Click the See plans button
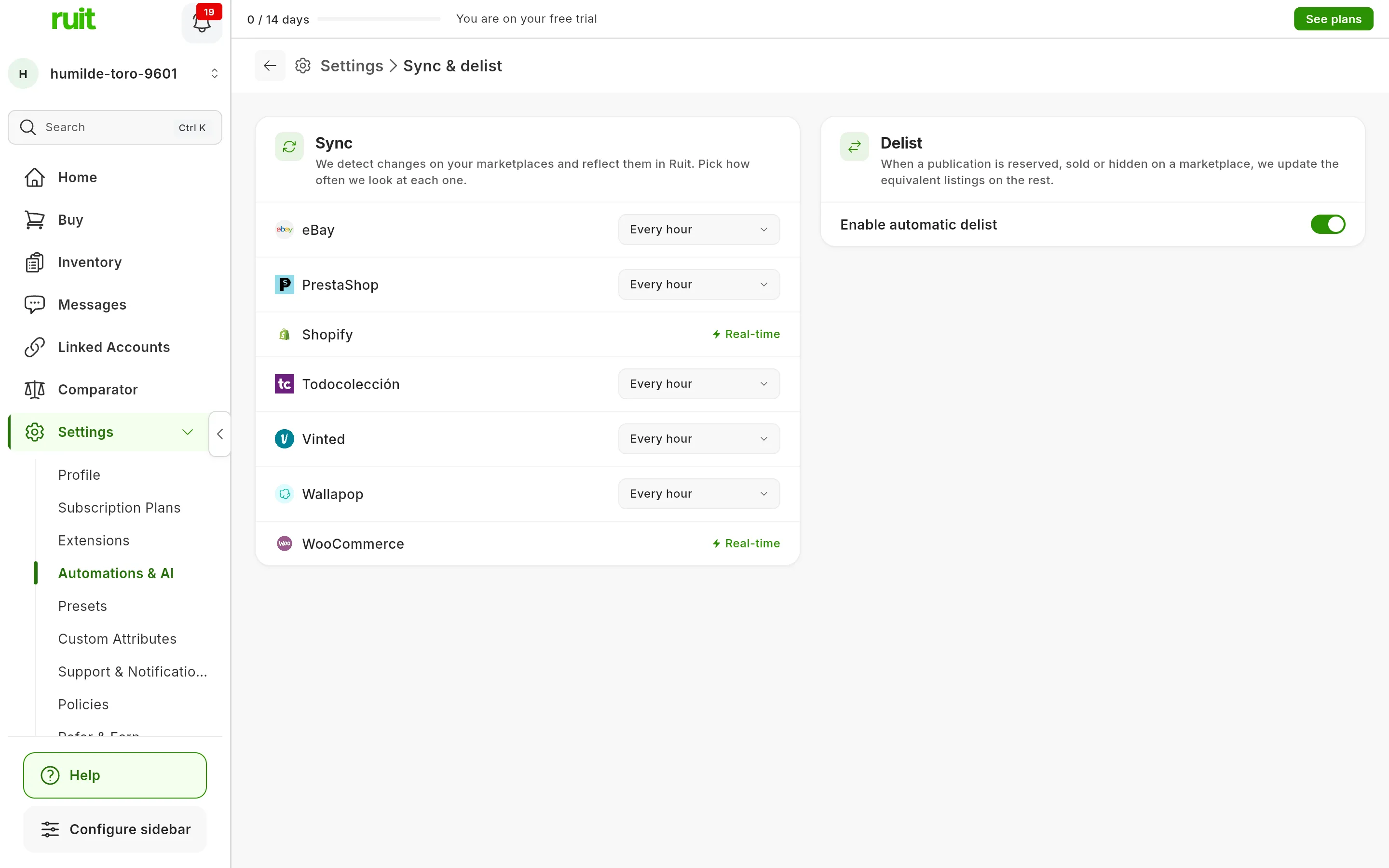The height and width of the screenshot is (868, 1389). point(1334,19)
